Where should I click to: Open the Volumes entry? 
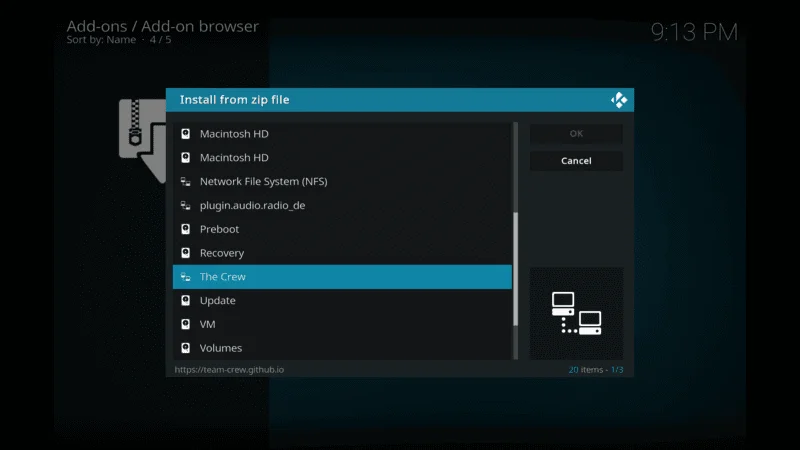tap(342, 348)
